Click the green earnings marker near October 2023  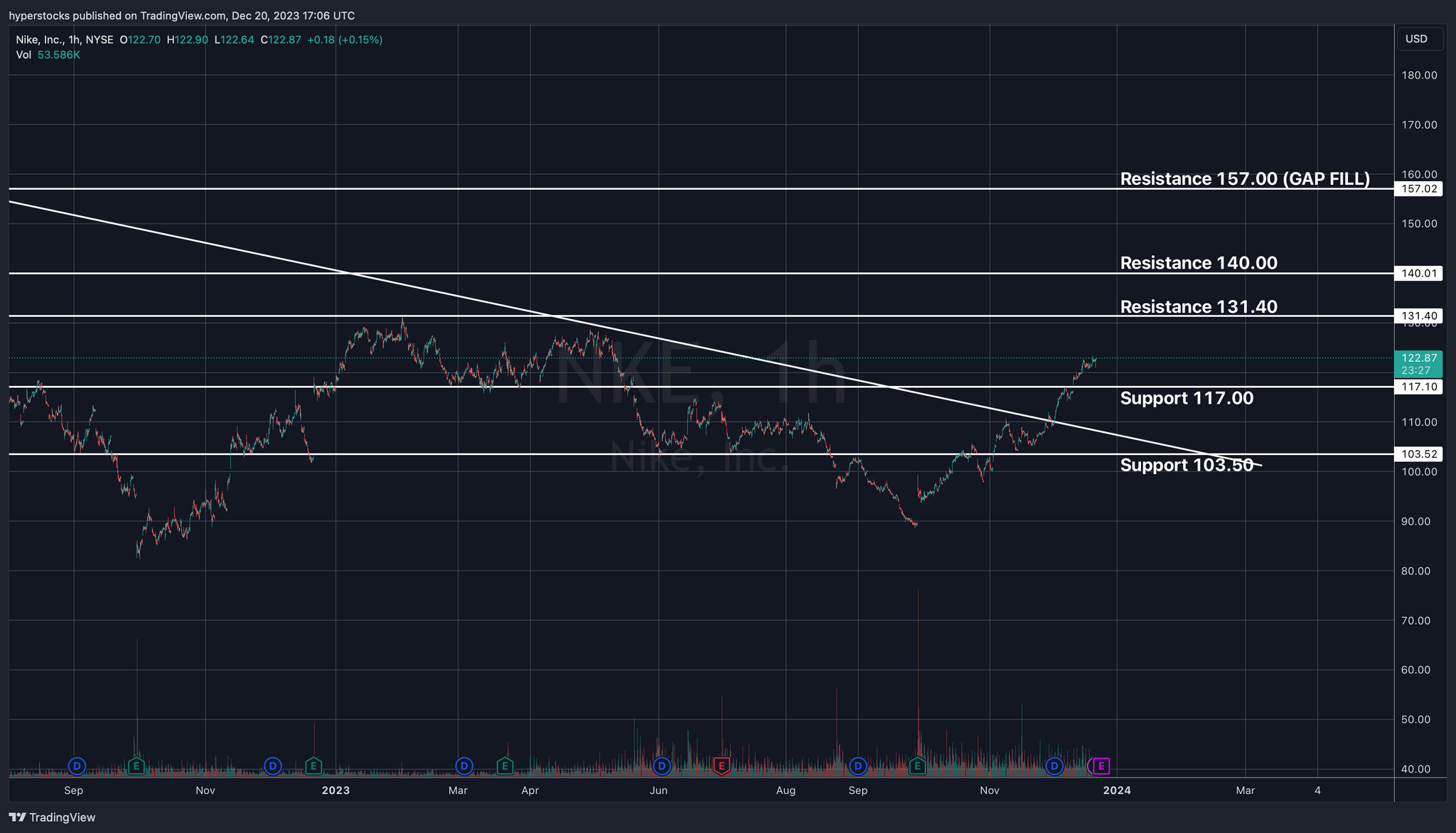[917, 765]
